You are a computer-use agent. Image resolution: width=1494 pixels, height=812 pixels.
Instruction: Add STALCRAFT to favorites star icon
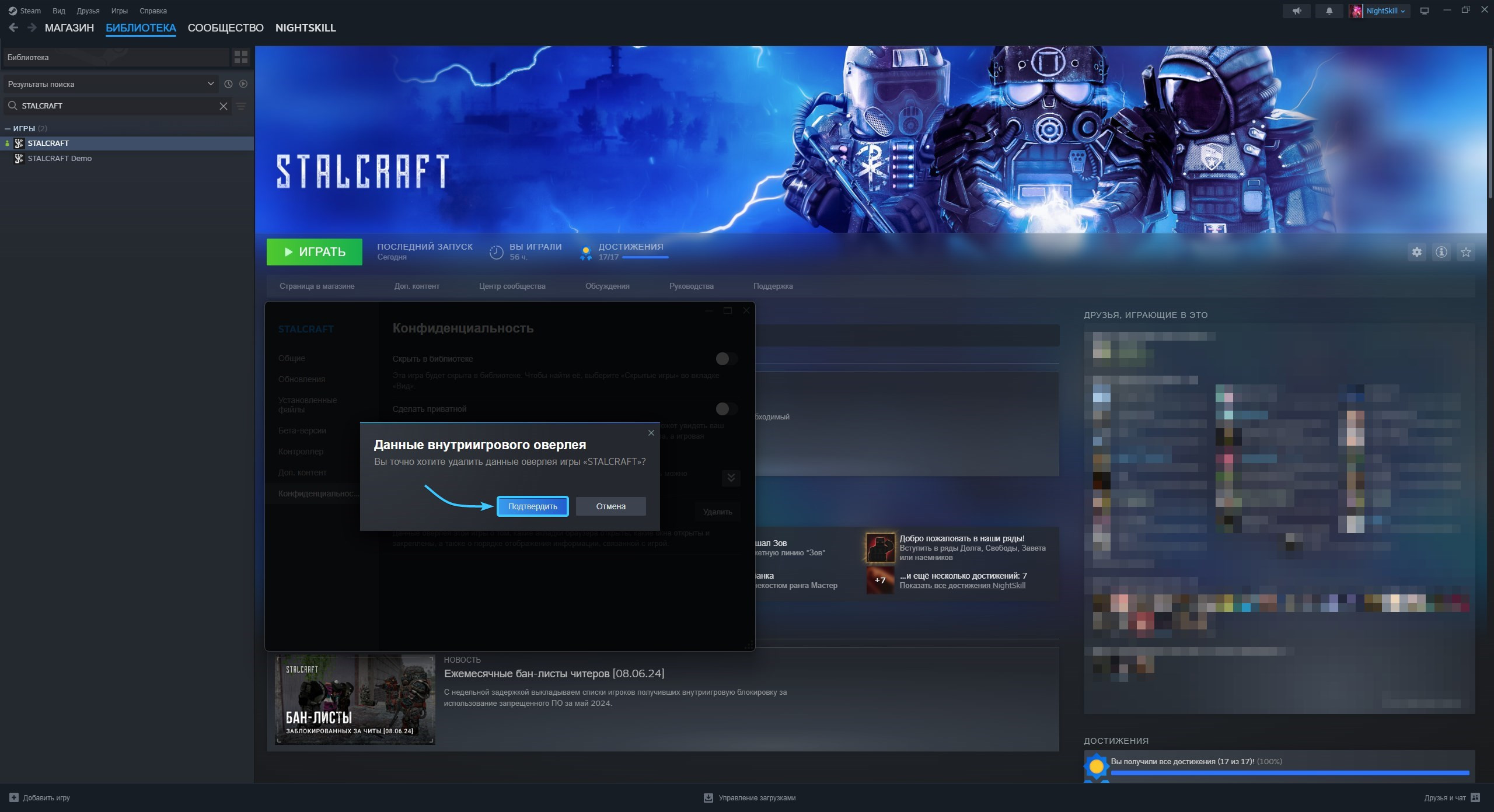point(1466,252)
